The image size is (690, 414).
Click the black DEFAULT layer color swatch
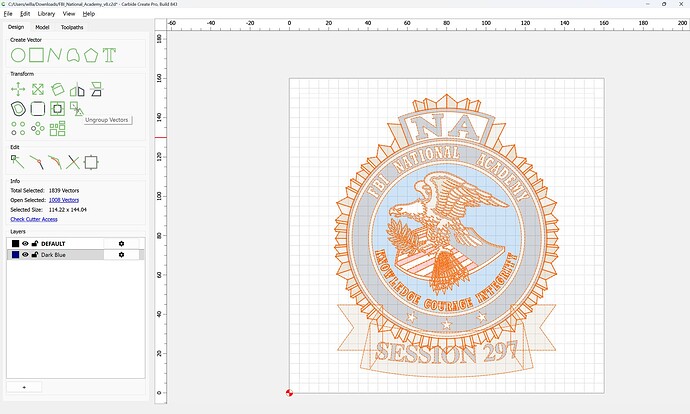15,243
